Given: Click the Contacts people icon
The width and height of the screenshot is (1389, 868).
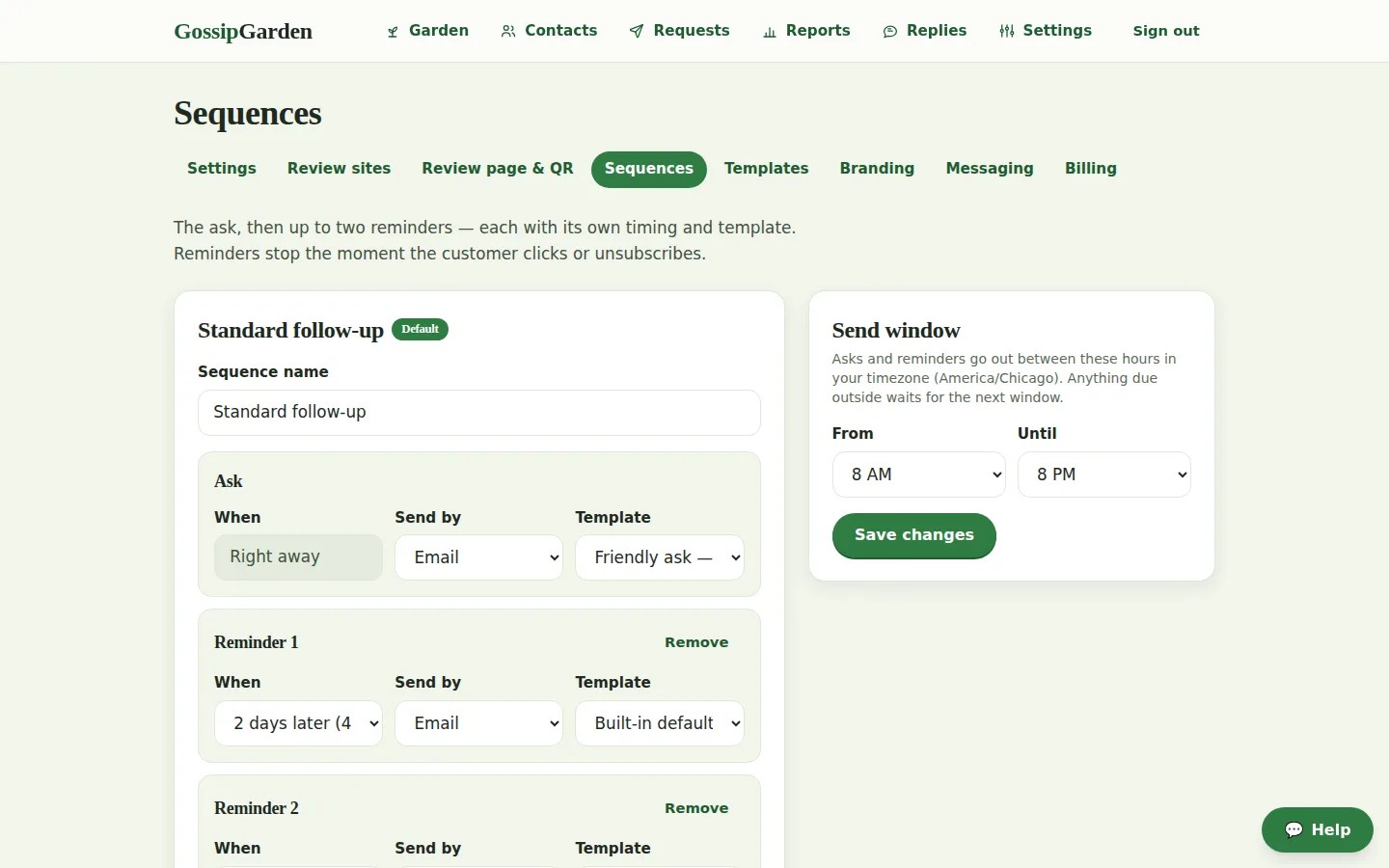Looking at the screenshot, I should (508, 32).
